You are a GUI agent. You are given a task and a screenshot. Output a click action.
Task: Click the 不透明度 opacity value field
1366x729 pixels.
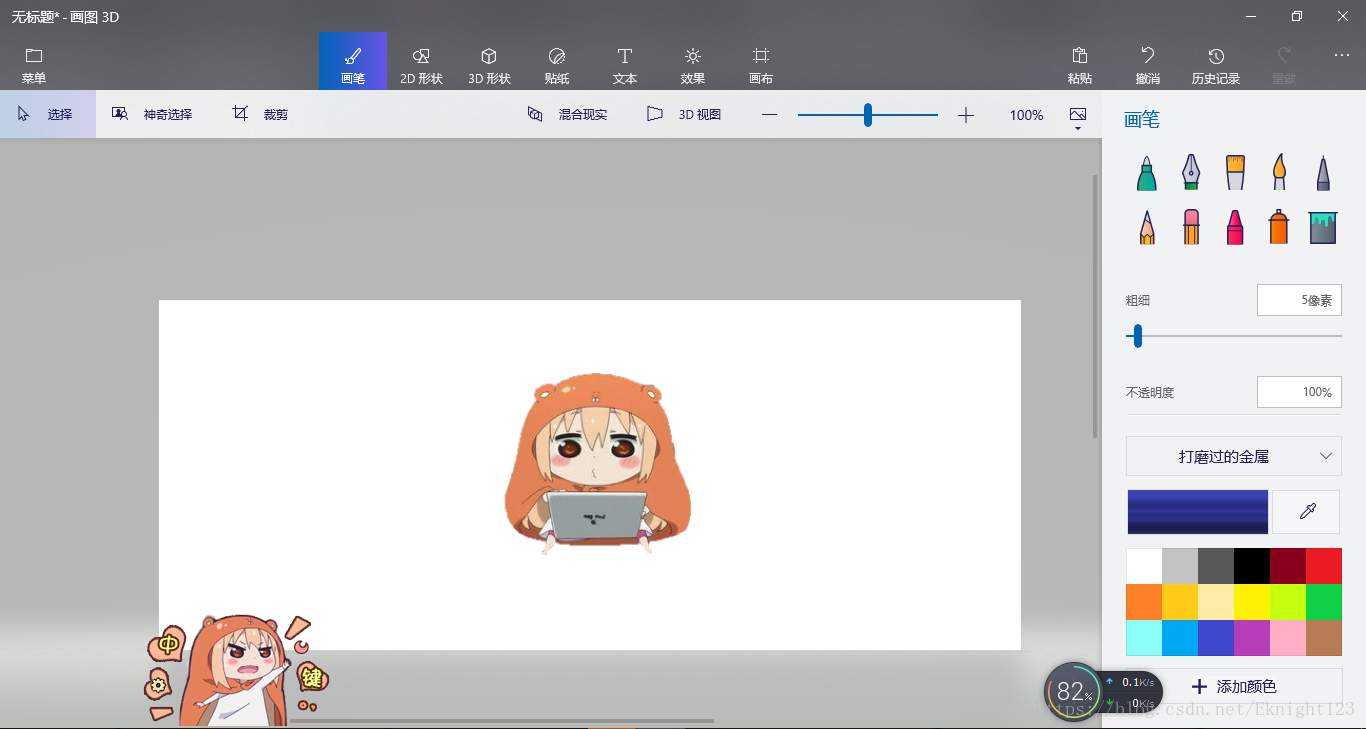[1299, 392]
